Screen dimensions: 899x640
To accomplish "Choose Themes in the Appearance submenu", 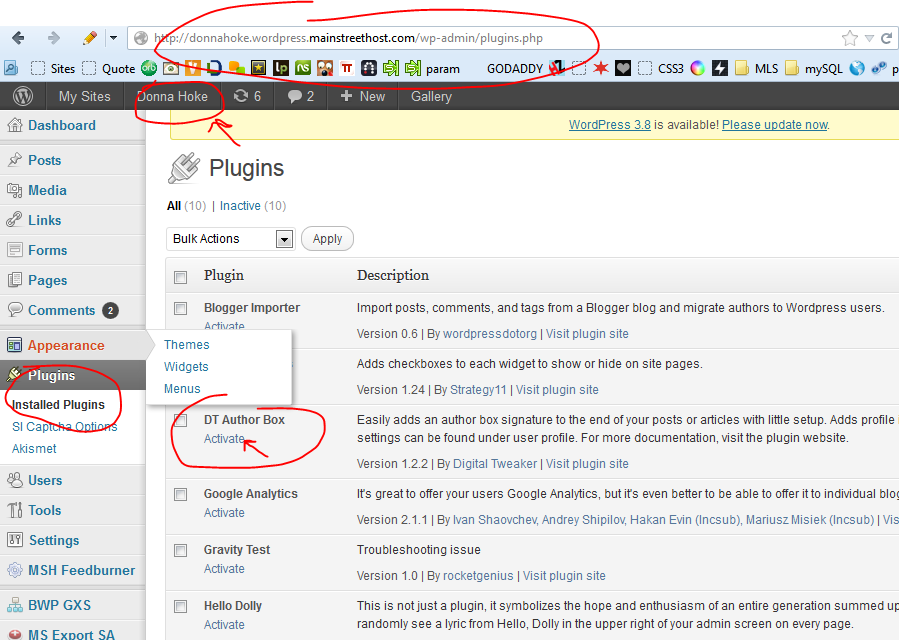I will pos(187,345).
